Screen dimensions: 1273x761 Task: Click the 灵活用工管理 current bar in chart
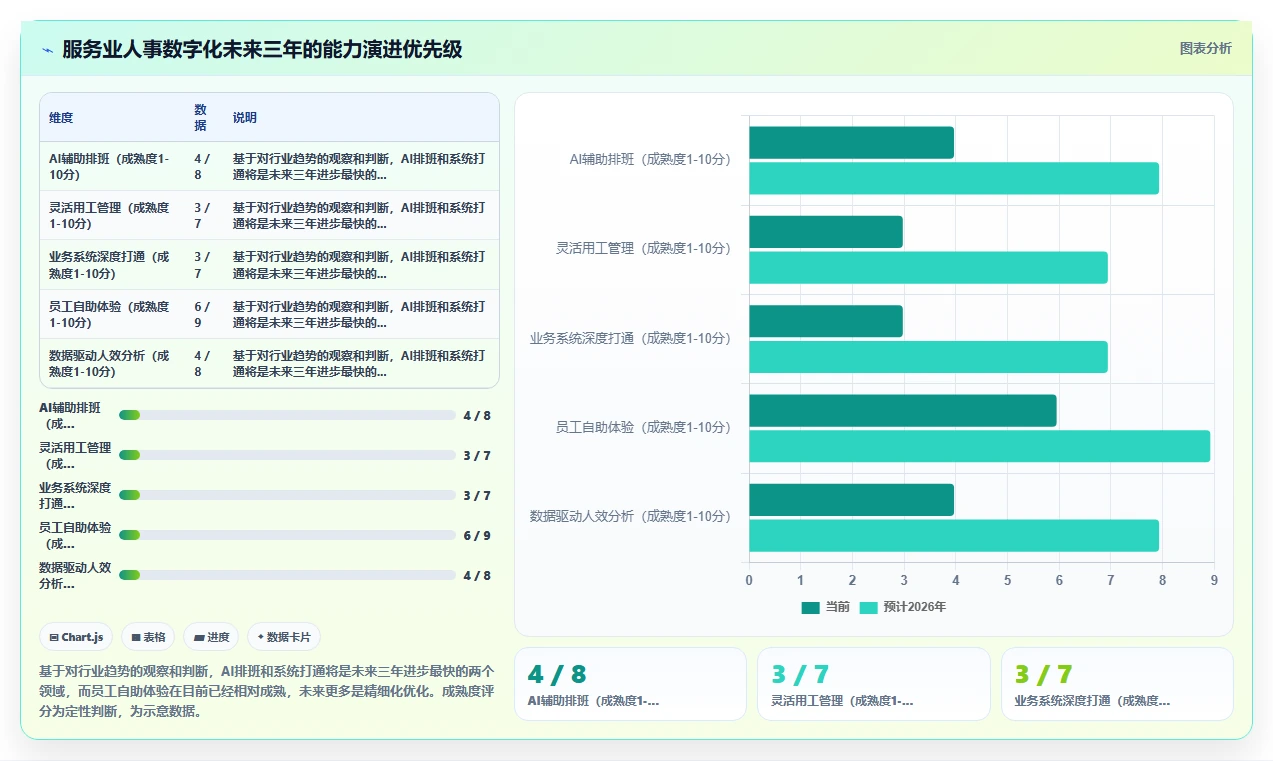[x=826, y=232]
